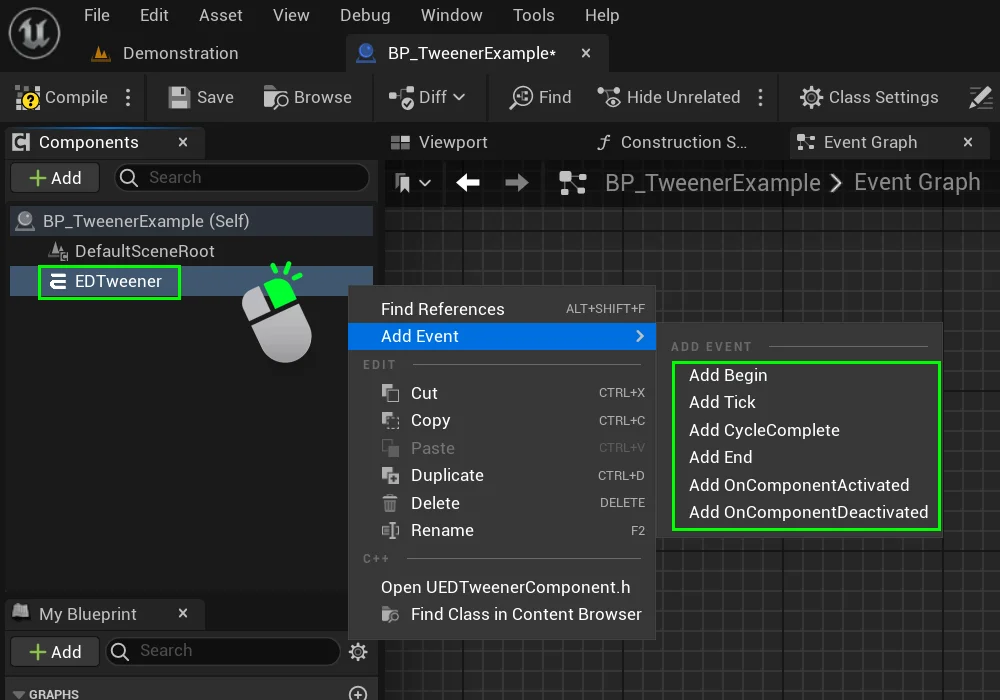Open compile options three-dot menu
Image resolution: width=1000 pixels, height=700 pixels.
128,97
